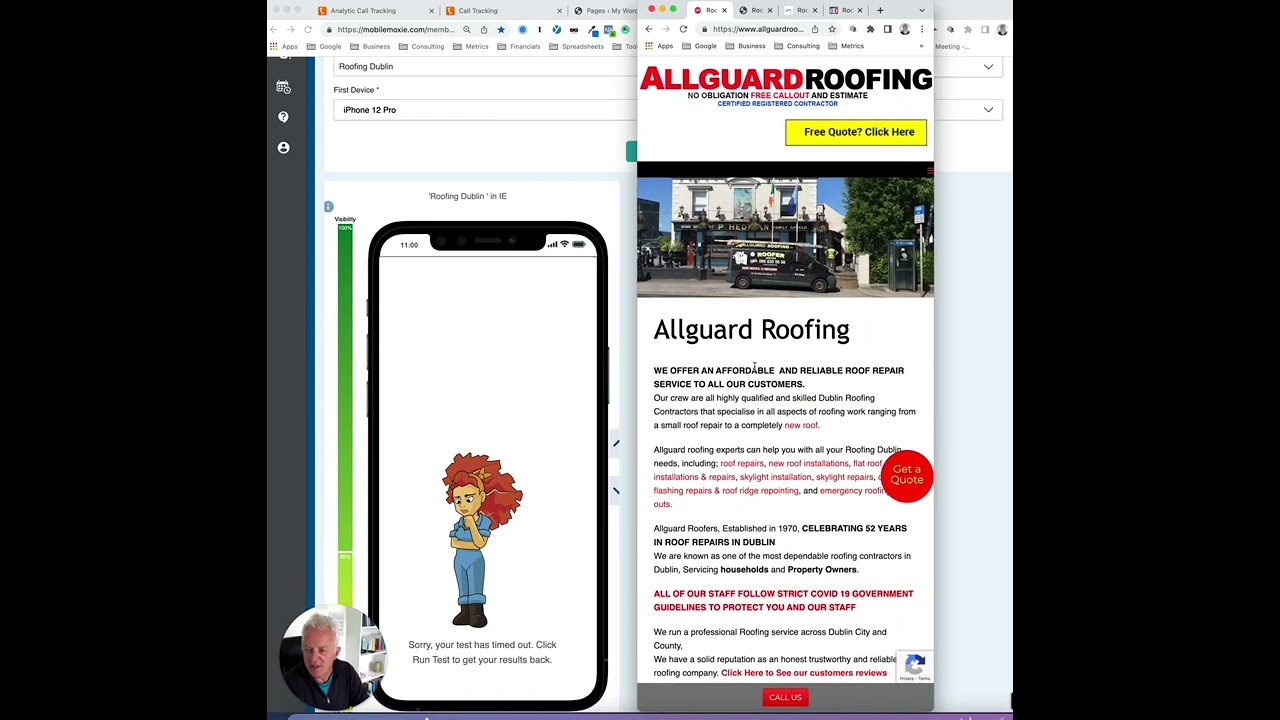Open a new tab with the plus button
The image size is (1280, 720).
coord(880,10)
